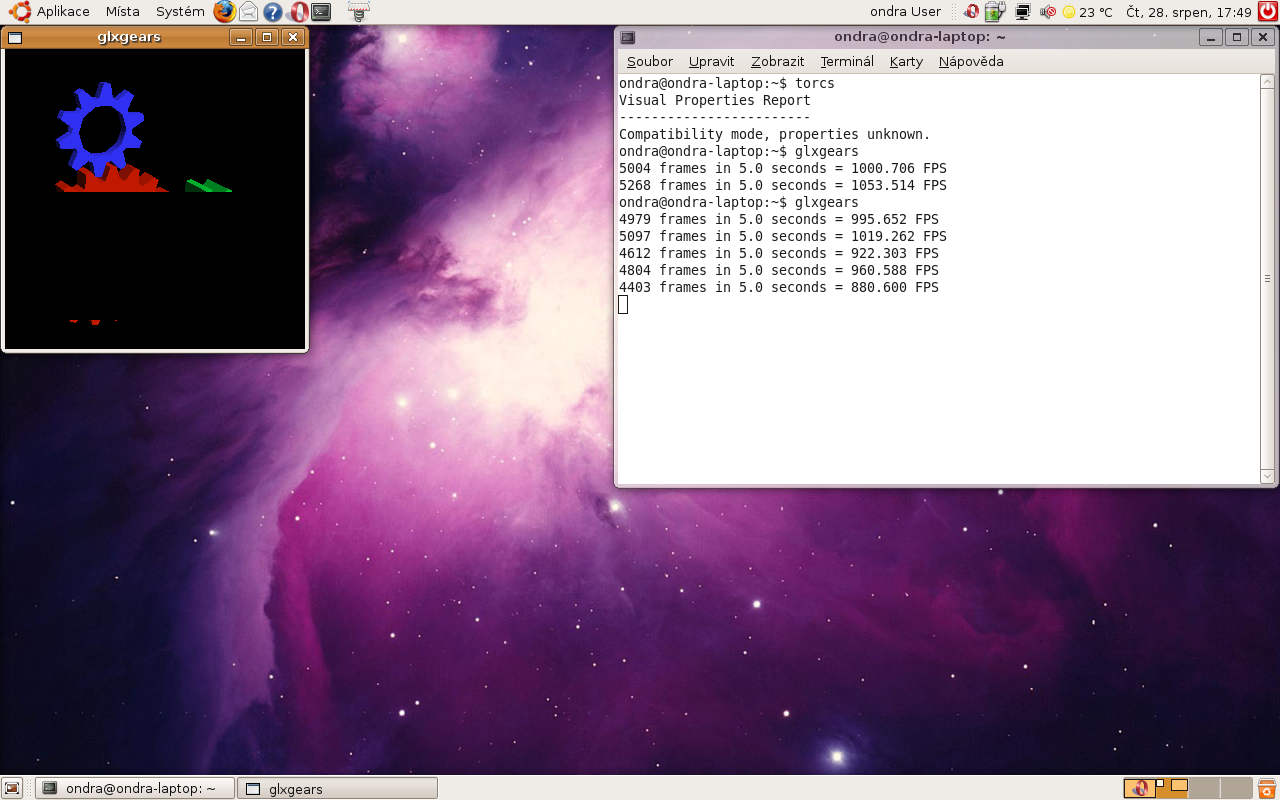1280x800 pixels.
Task: Maximize the glxgears window
Action: click(267, 37)
